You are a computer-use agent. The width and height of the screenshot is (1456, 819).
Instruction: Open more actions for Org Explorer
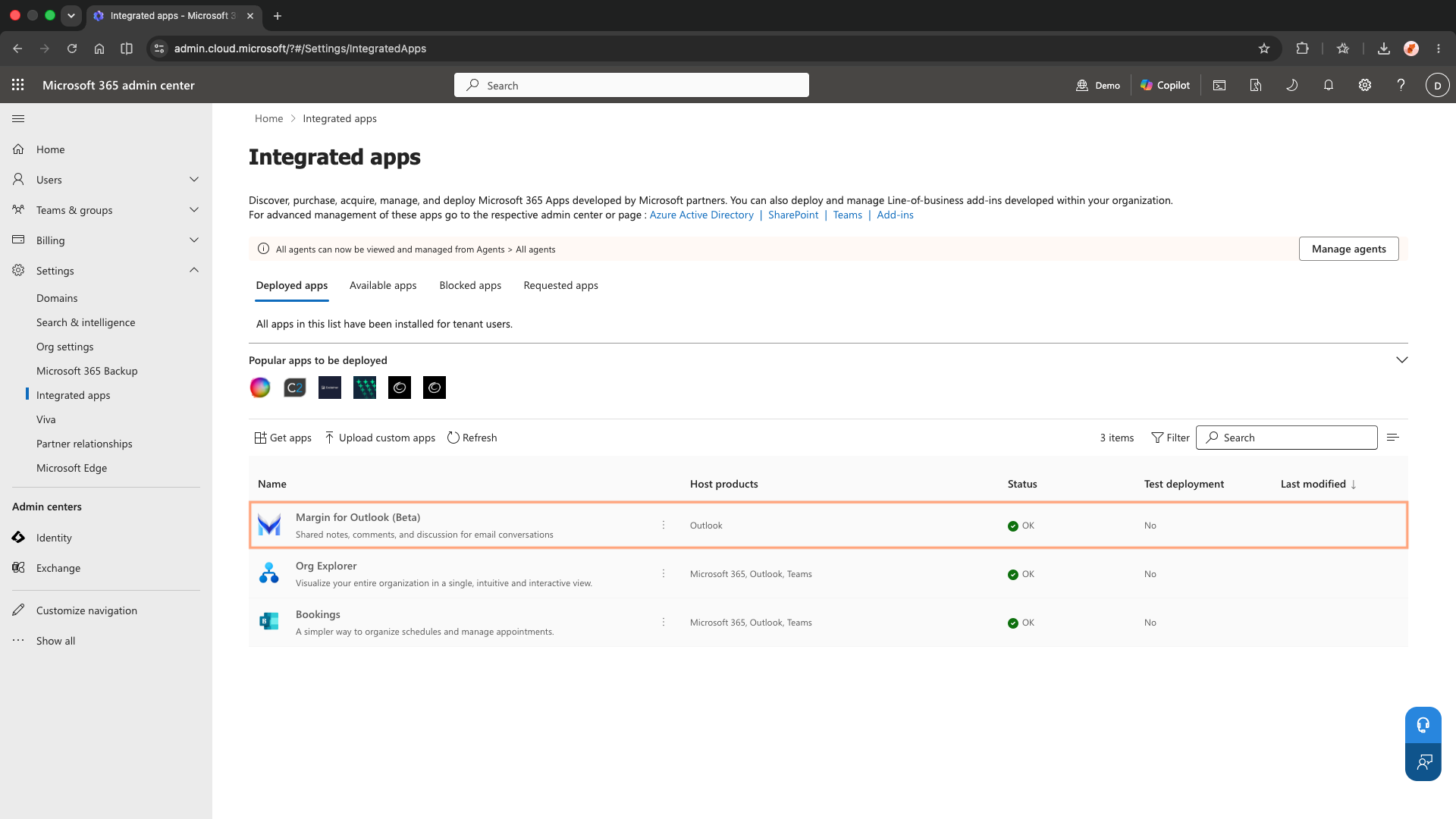point(664,573)
